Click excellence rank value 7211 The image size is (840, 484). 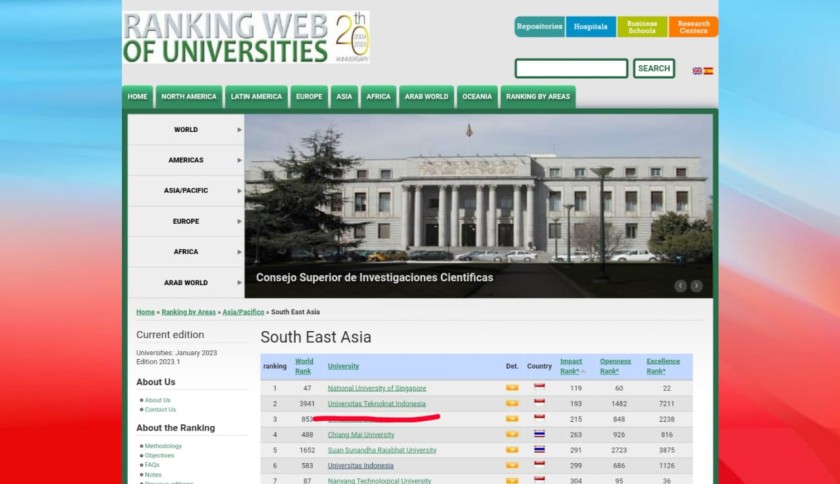point(666,404)
